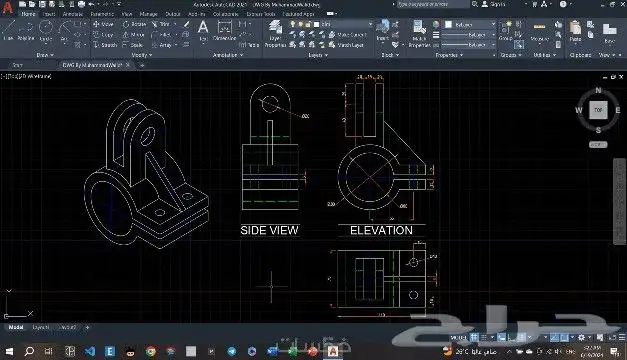The height and width of the screenshot is (360, 627).
Task: Activate the Scale command
Action: coord(133,45)
